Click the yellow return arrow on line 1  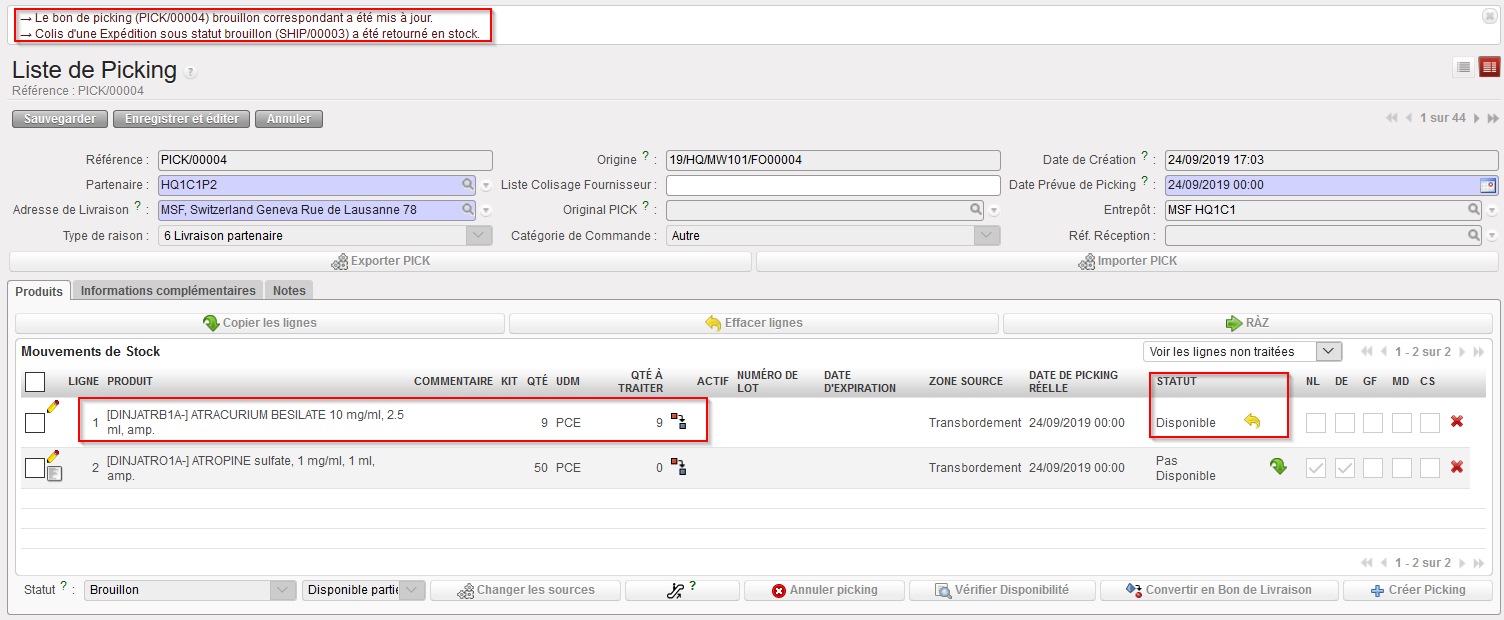point(1252,422)
